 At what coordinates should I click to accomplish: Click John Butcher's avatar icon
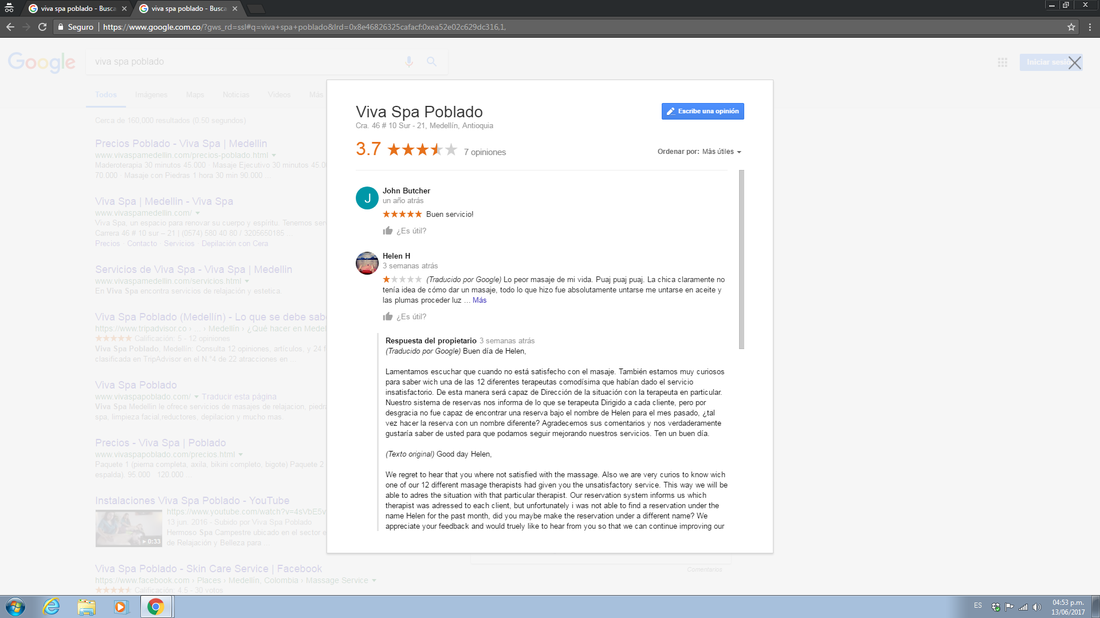(x=367, y=198)
